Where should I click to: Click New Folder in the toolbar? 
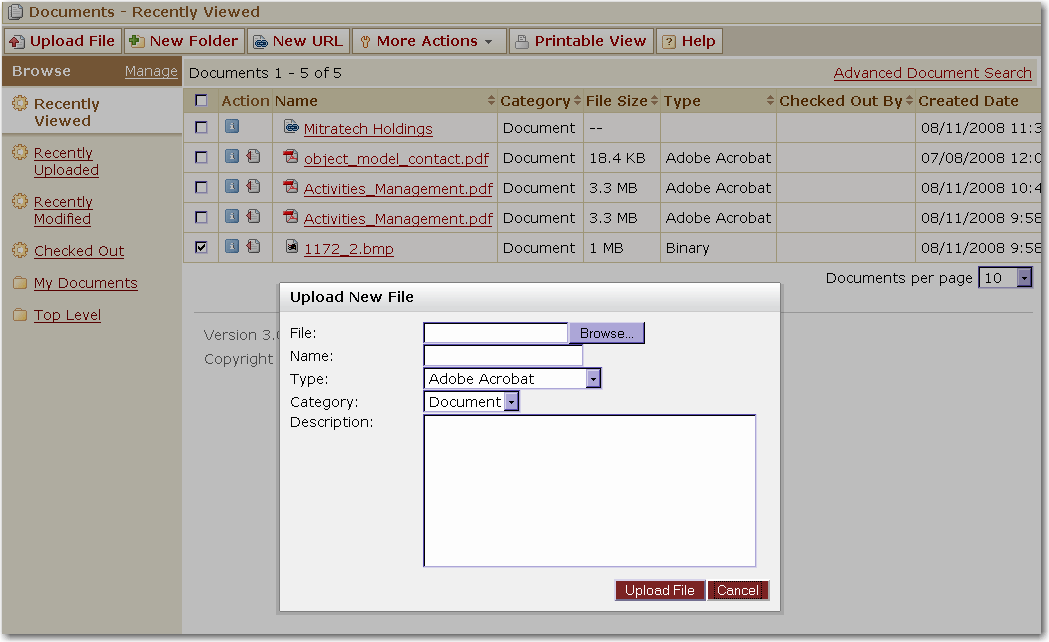click(x=183, y=41)
